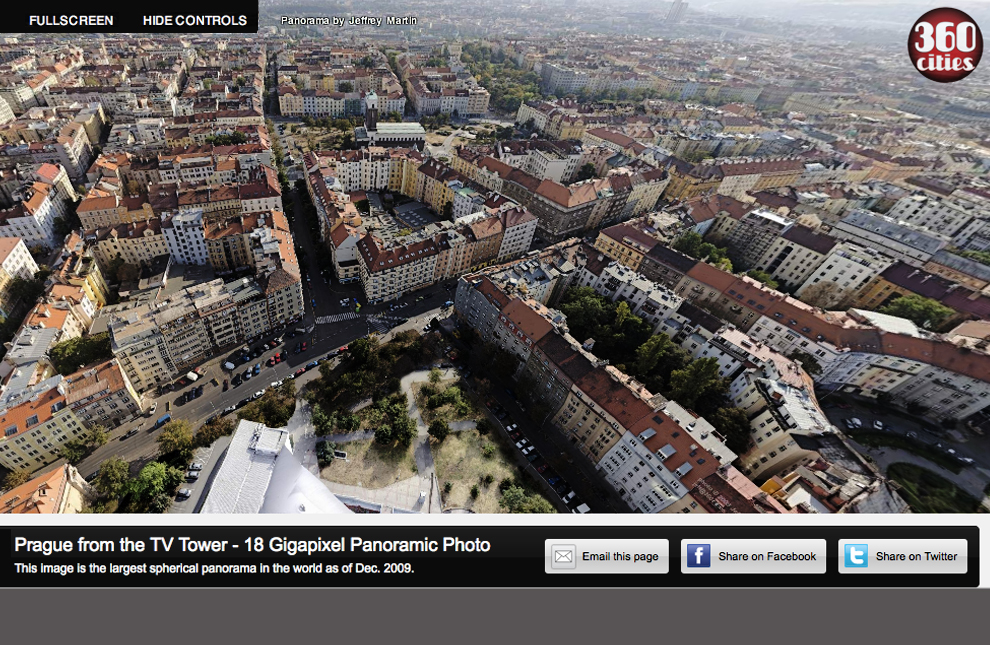Click the Facebook f icon
990x645 pixels.
[698, 557]
